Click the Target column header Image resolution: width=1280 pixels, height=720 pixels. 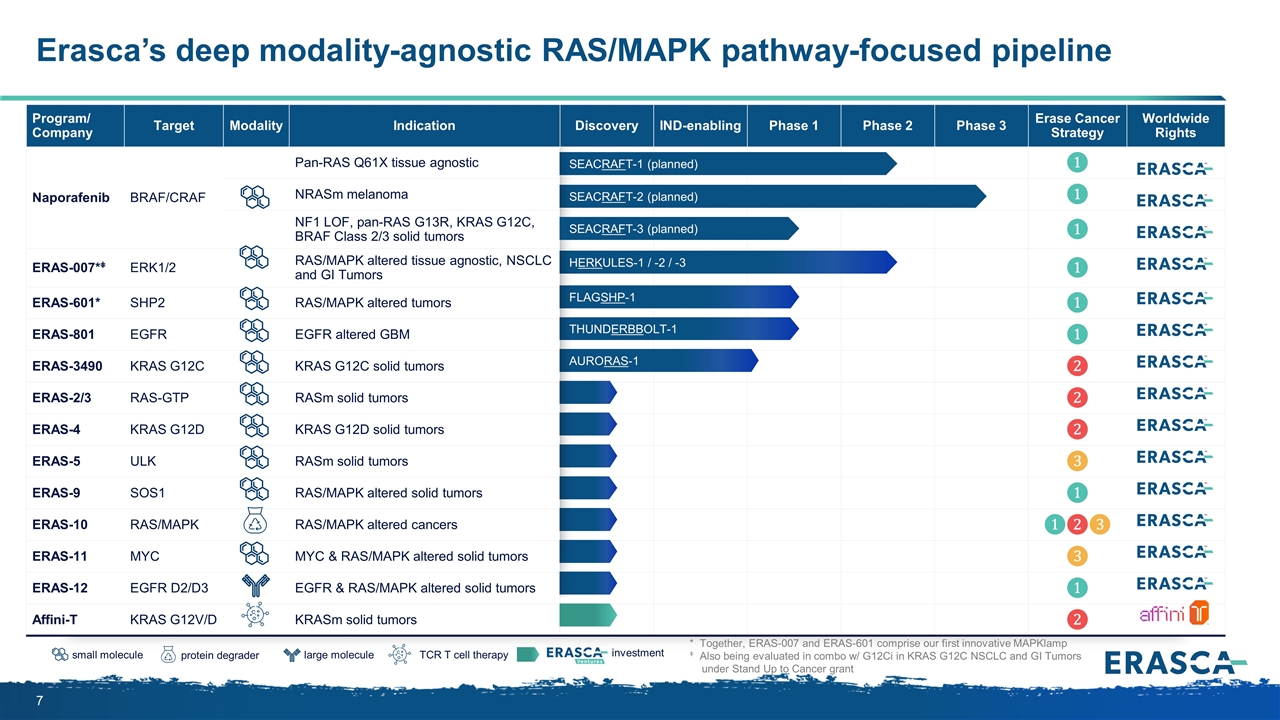click(174, 125)
